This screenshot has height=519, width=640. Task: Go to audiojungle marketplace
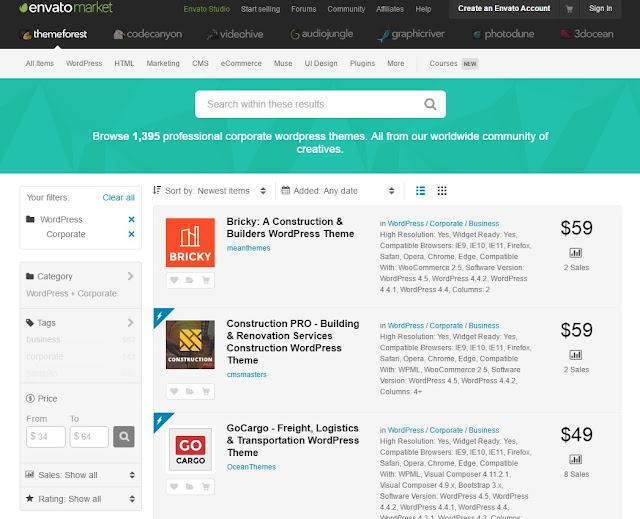[x=321, y=34]
